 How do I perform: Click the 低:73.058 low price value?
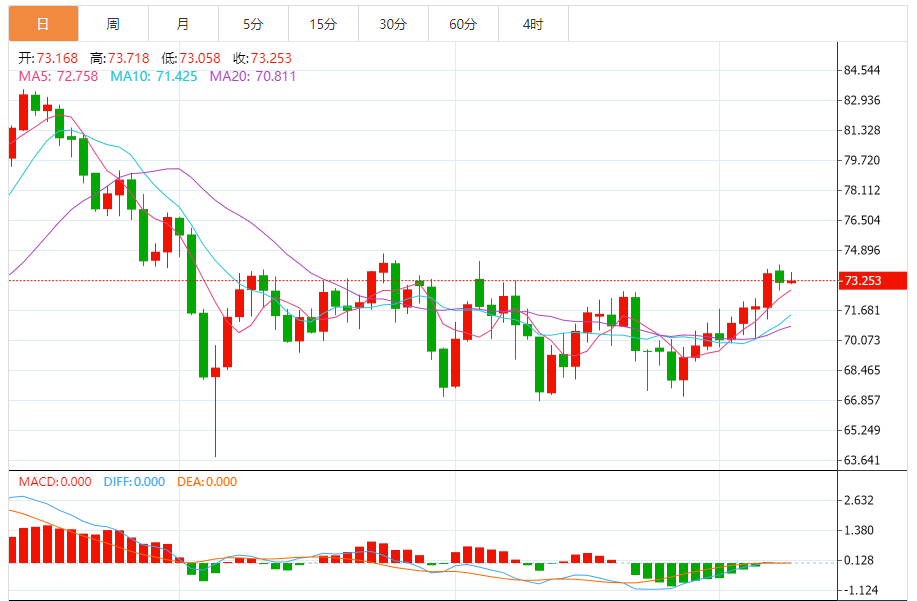click(191, 58)
